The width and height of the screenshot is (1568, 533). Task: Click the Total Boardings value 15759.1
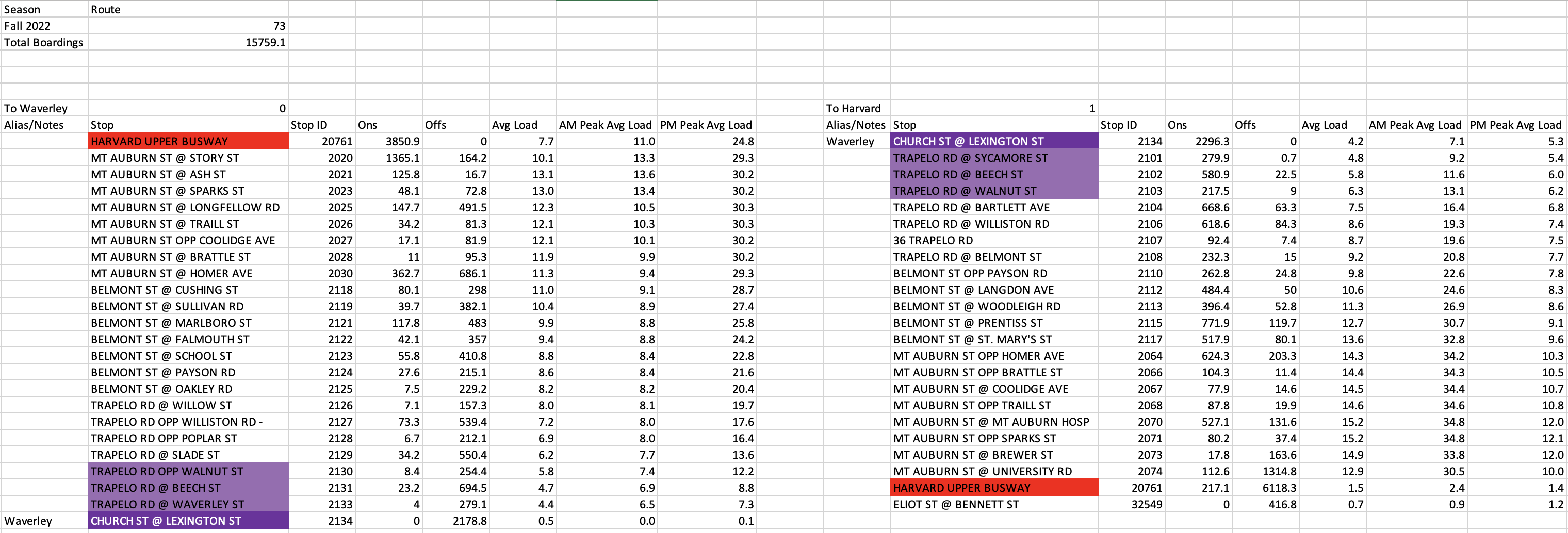pos(187,43)
